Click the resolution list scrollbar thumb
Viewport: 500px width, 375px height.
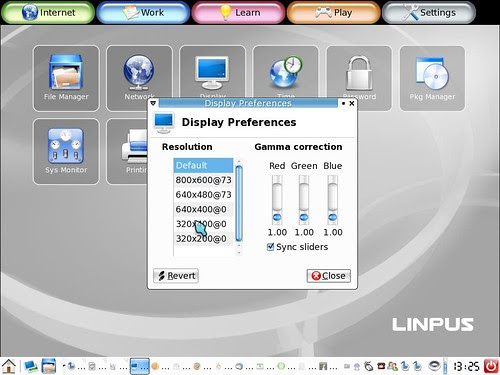coord(239,203)
